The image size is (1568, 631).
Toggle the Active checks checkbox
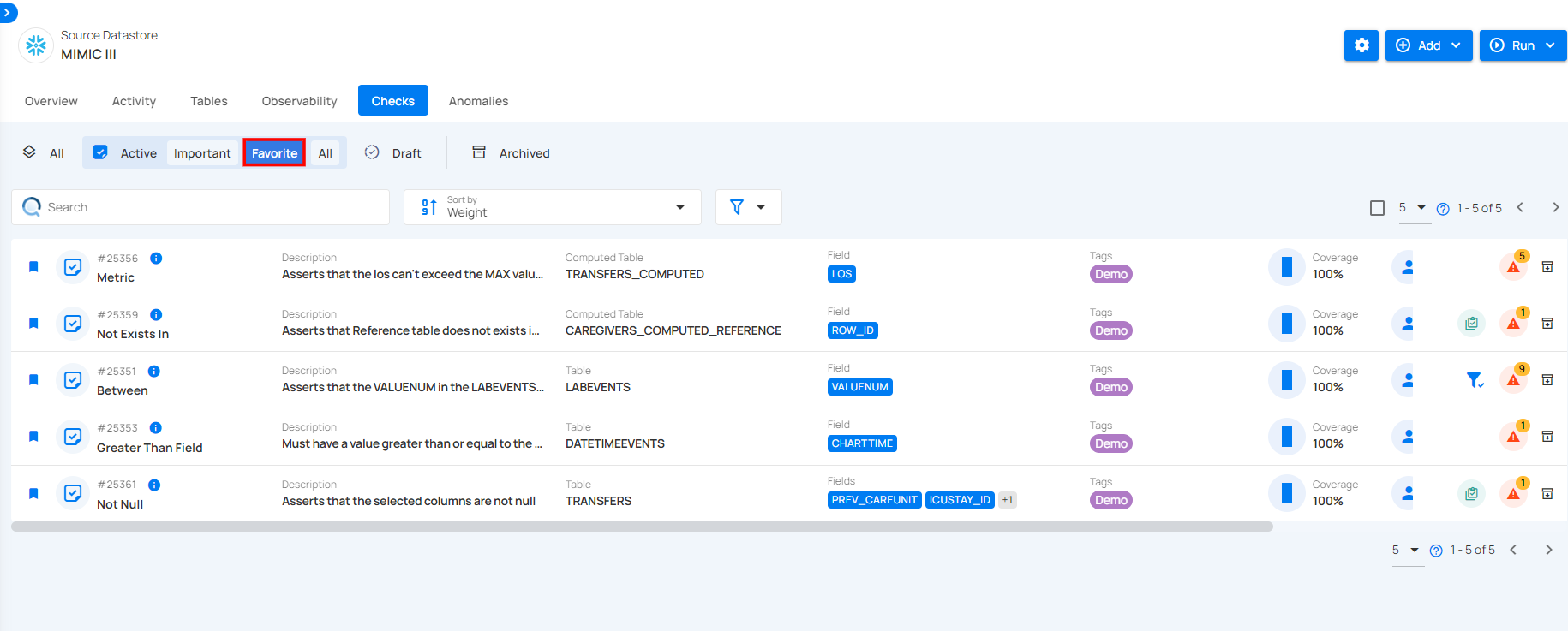pyautogui.click(x=100, y=152)
